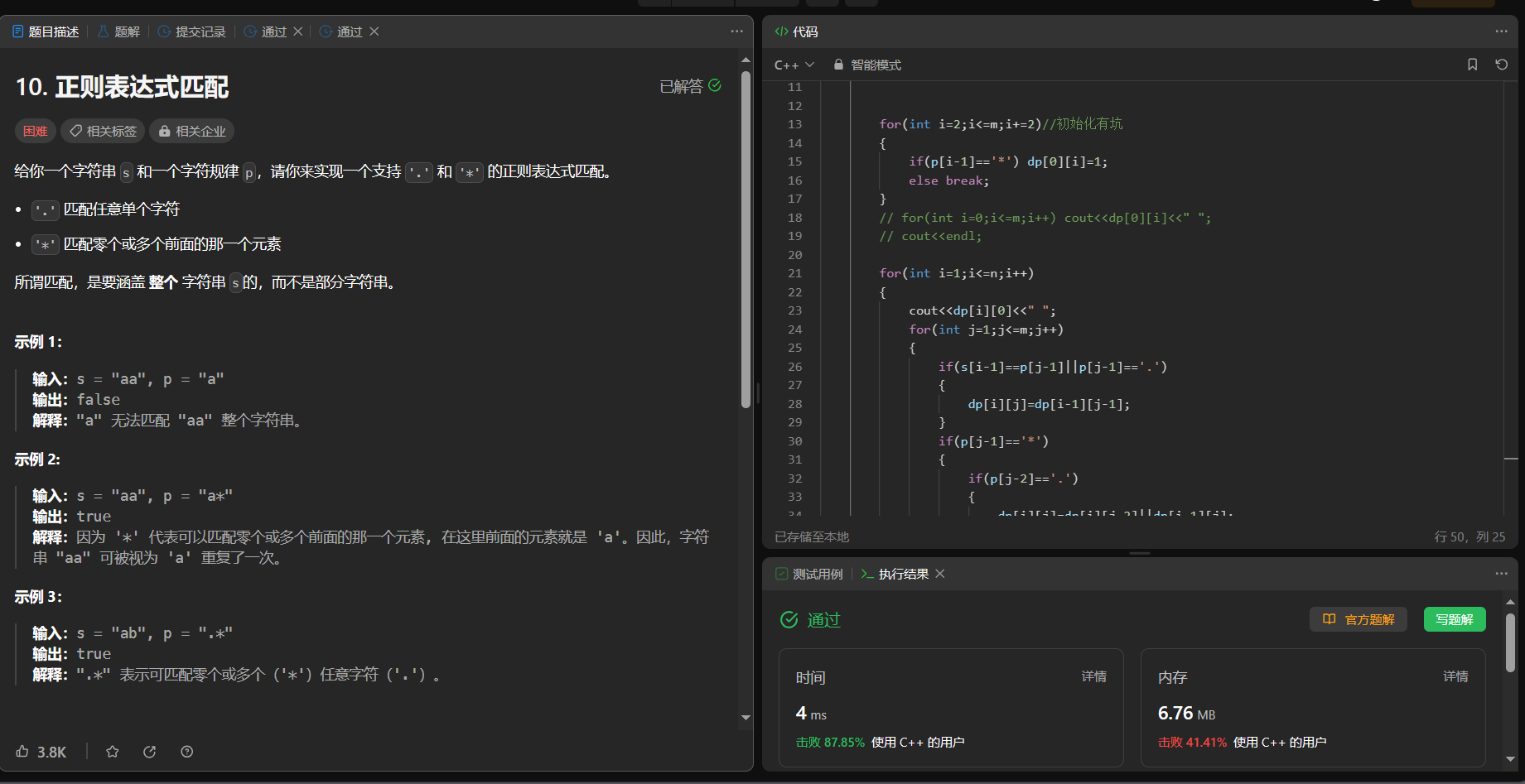This screenshot has width=1525, height=784.
Task: Click the star favorite icon
Action: (113, 752)
